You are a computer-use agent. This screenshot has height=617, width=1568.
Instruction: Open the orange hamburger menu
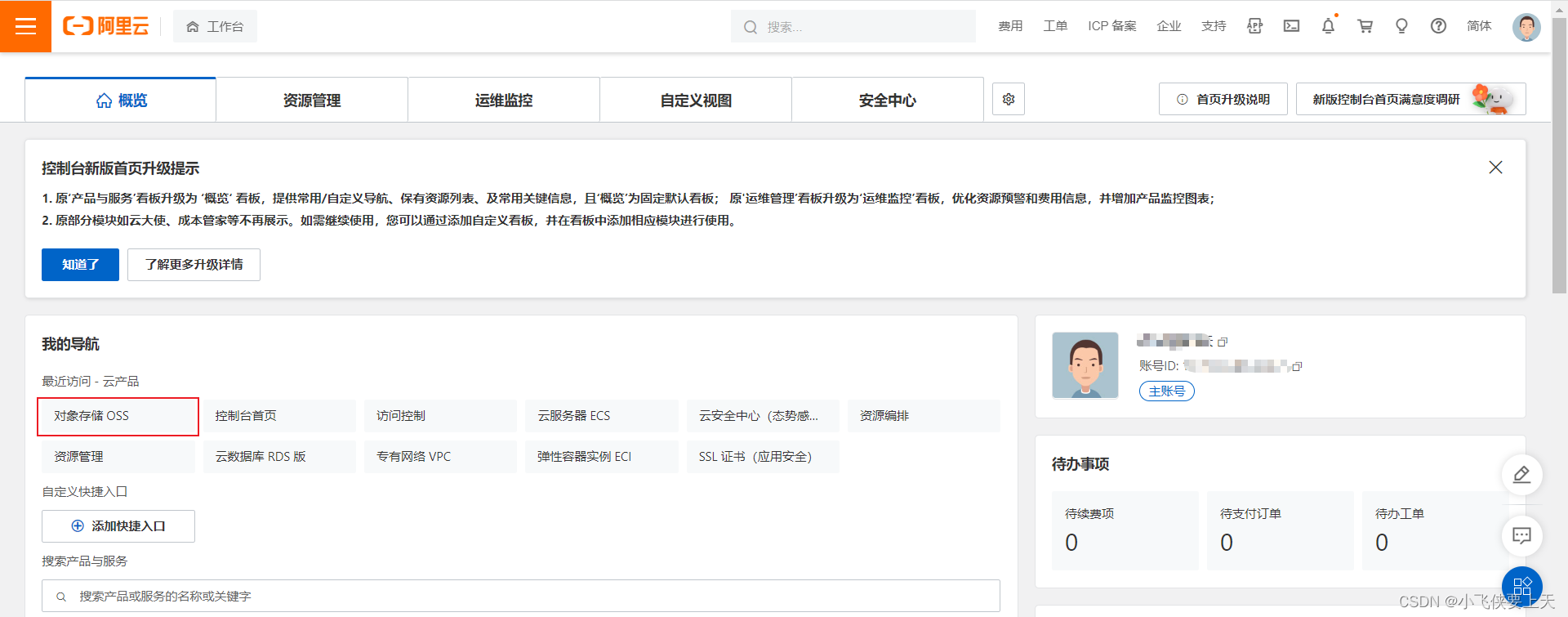coord(25,26)
